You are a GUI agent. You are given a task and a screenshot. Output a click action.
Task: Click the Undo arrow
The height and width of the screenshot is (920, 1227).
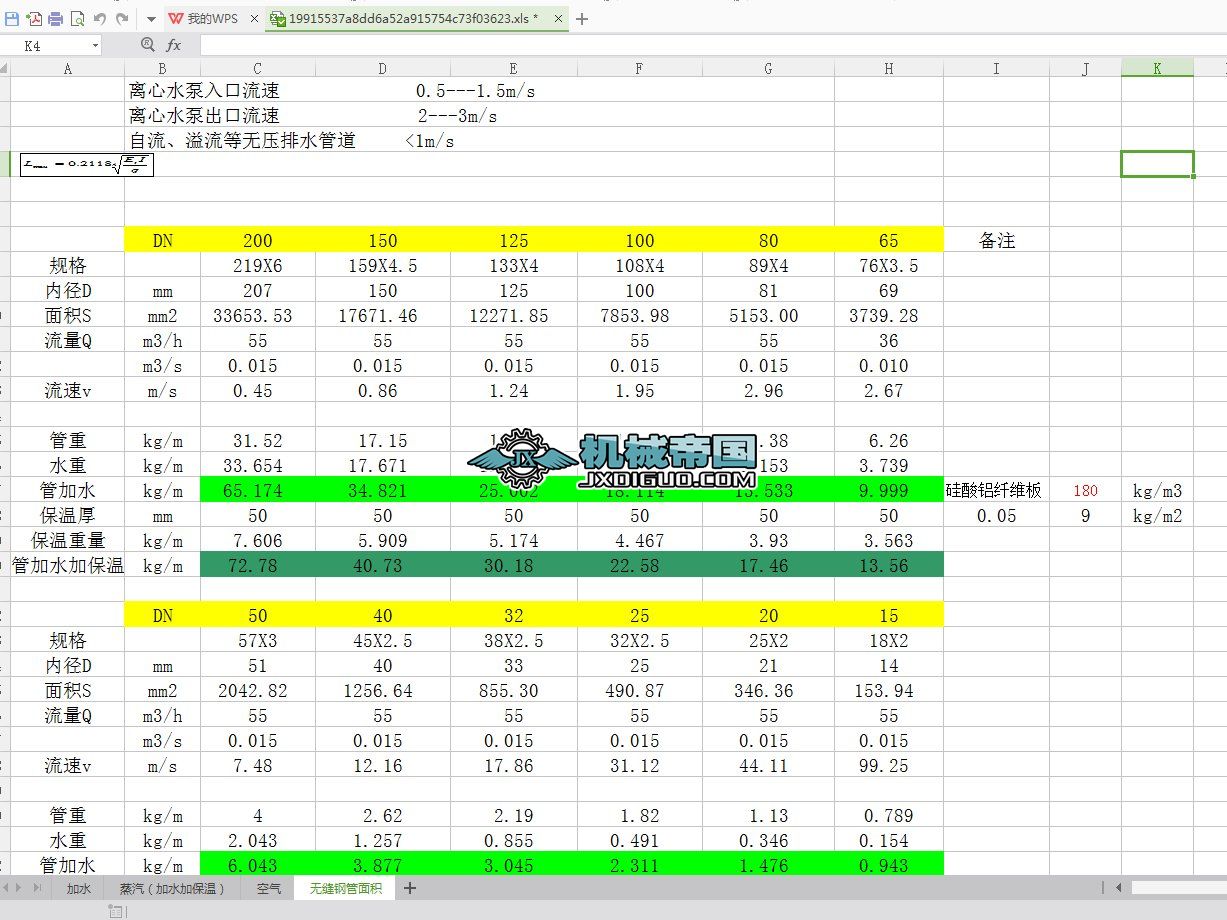point(100,19)
